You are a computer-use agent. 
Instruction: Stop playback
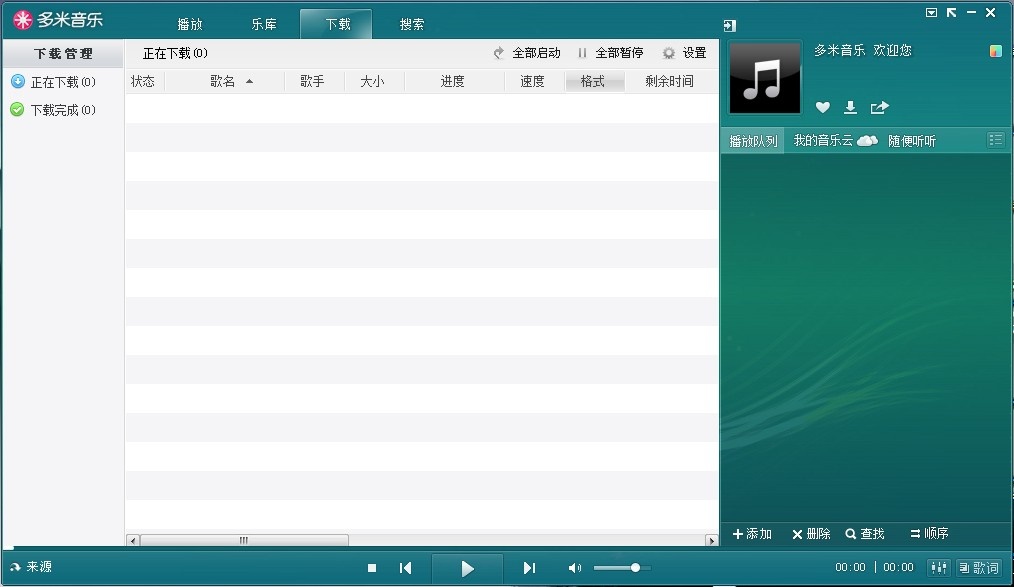click(x=372, y=568)
